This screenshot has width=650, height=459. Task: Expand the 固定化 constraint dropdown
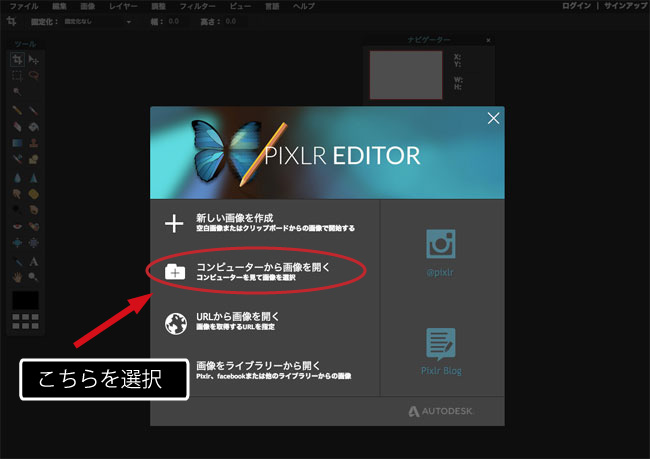pyautogui.click(x=98, y=22)
